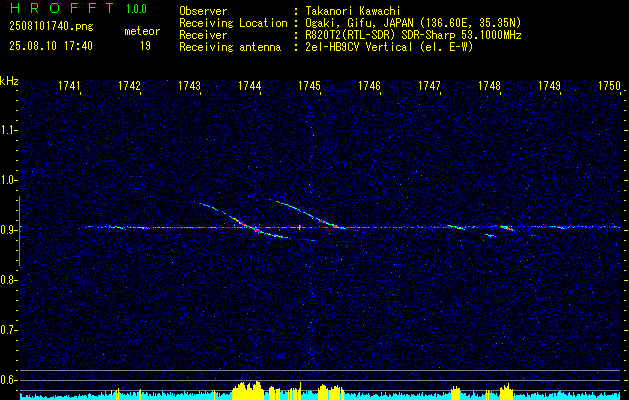Click the 1748 time marker

click(x=489, y=86)
